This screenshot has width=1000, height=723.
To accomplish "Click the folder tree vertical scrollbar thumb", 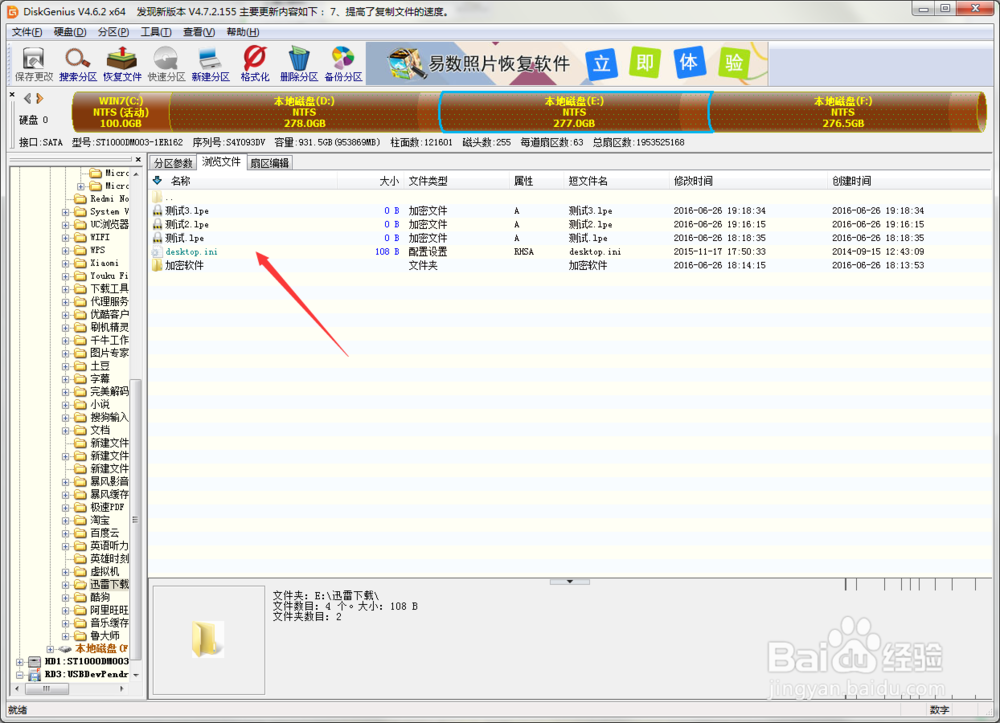I will tap(135, 520).
